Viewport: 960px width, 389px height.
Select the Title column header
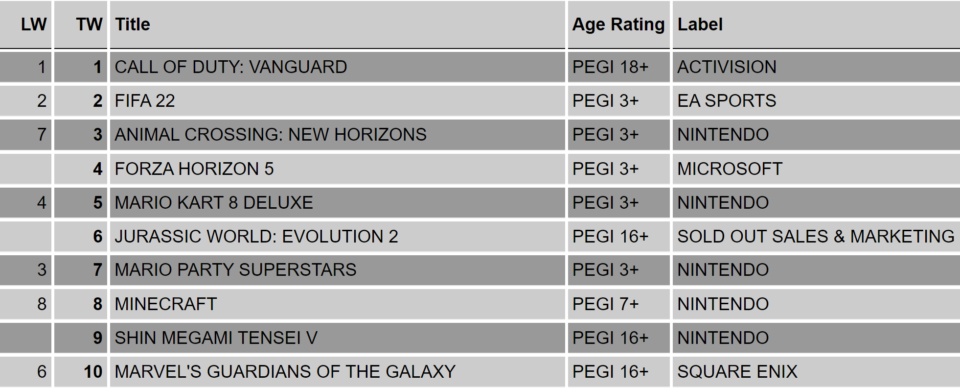pos(132,25)
